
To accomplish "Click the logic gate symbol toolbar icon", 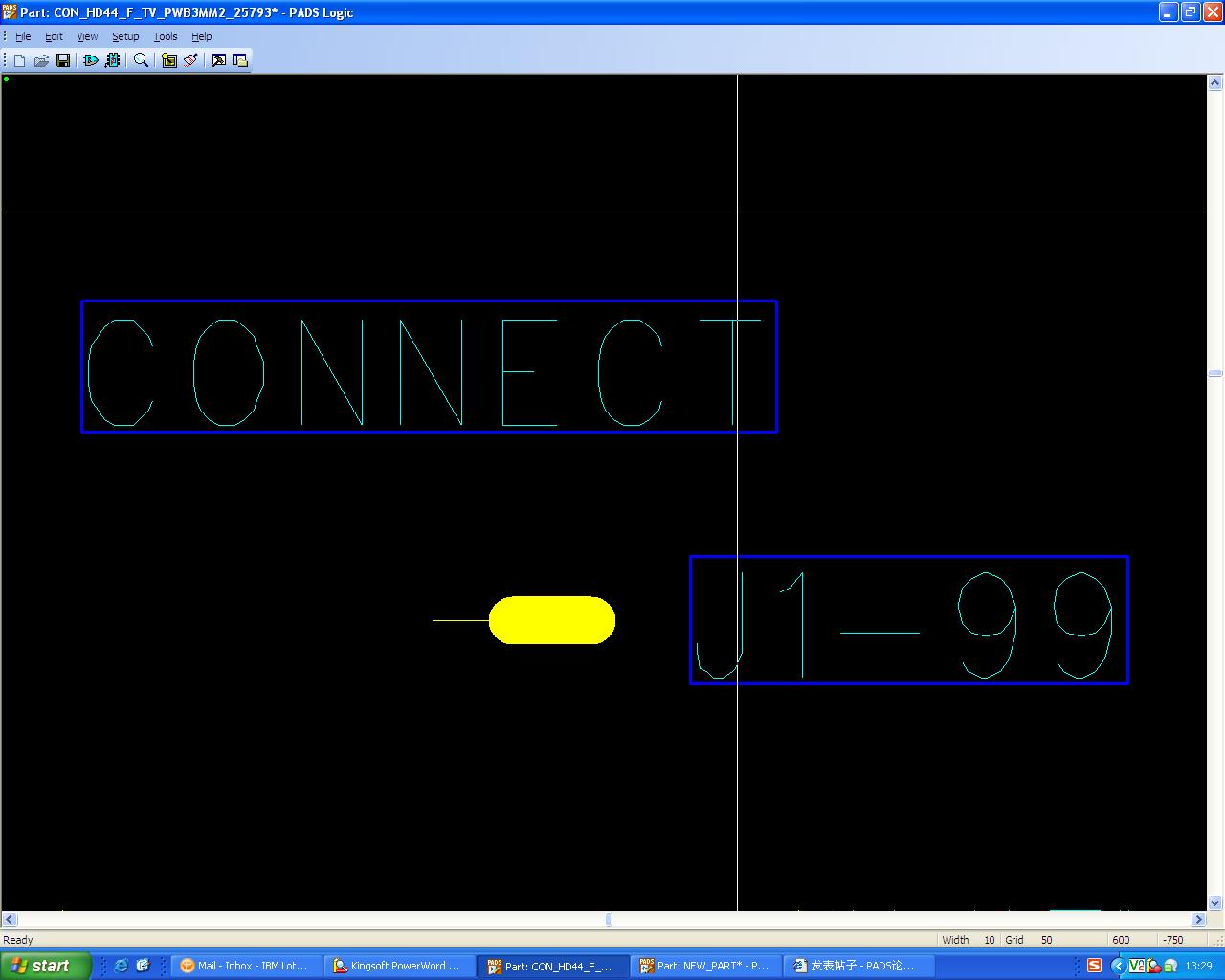I will tap(91, 60).
